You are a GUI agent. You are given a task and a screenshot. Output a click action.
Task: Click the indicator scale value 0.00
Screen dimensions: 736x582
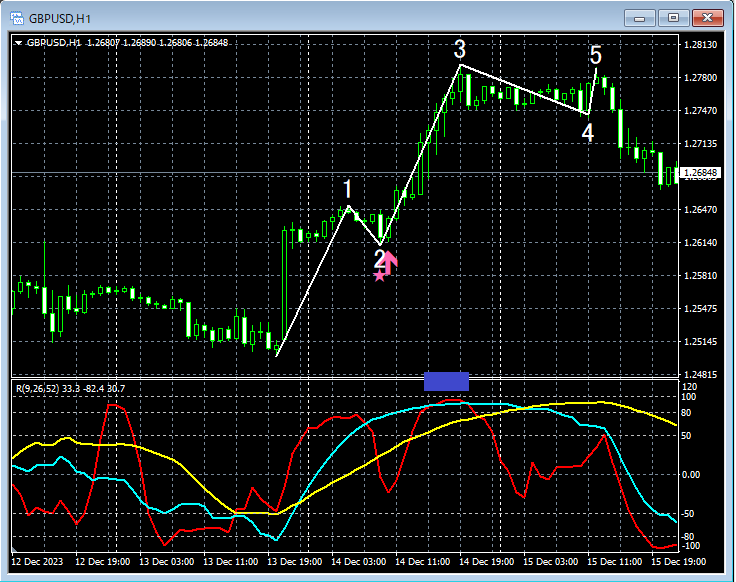690,475
